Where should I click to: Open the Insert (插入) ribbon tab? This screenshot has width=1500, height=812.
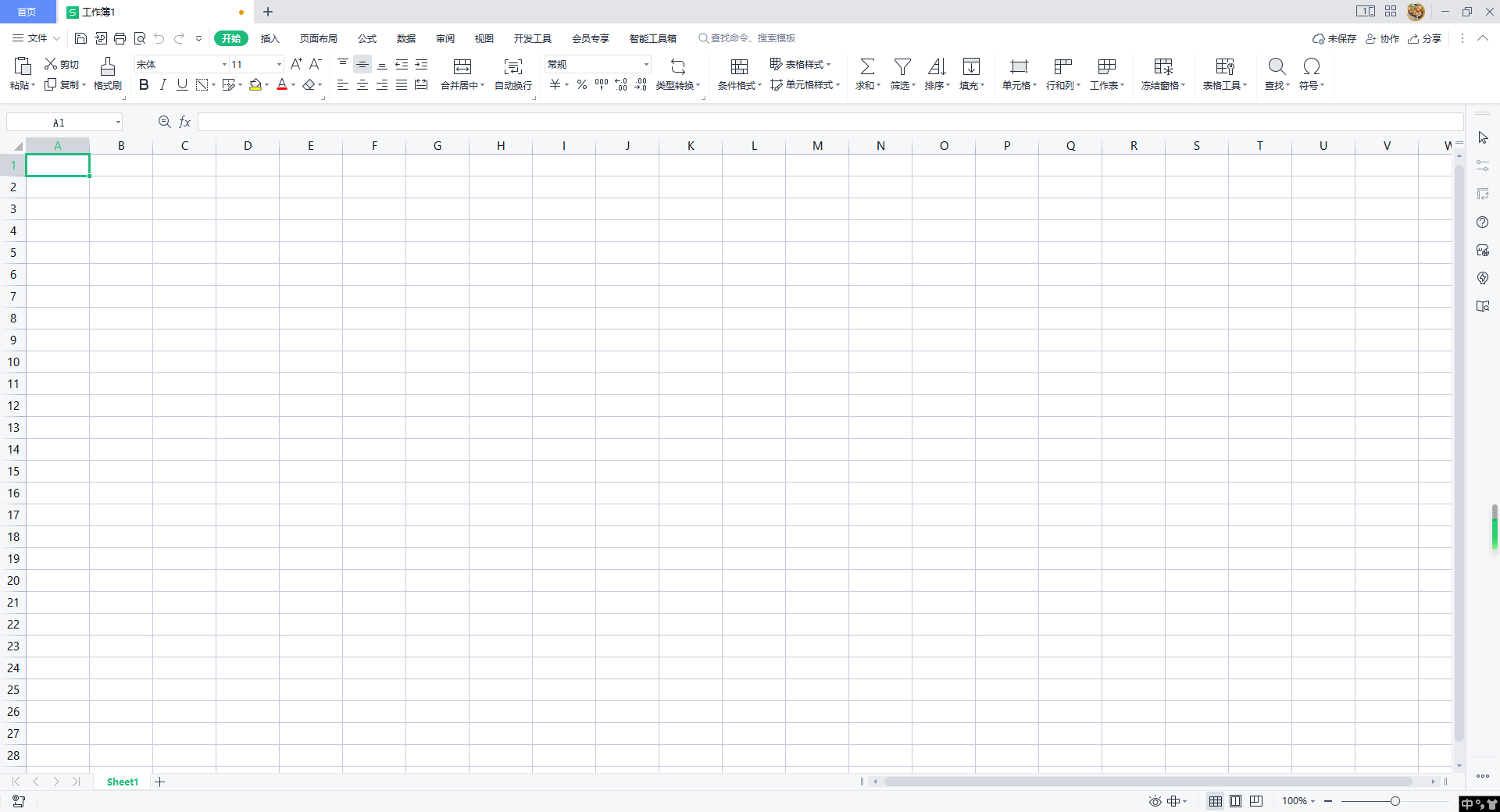[270, 38]
